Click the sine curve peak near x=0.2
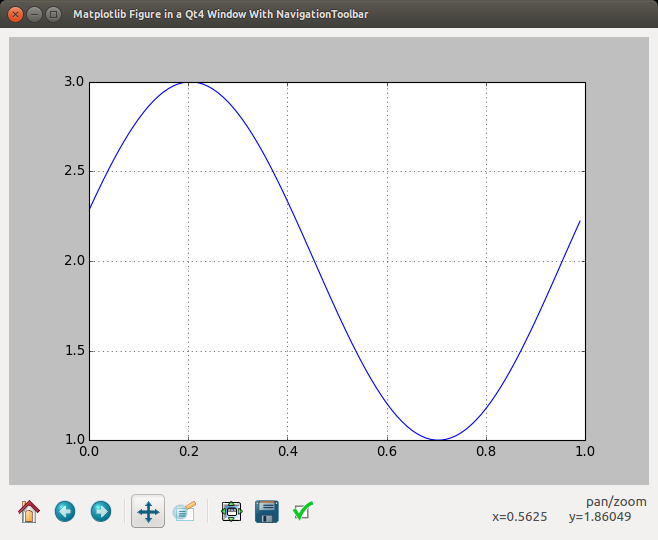 [188, 82]
